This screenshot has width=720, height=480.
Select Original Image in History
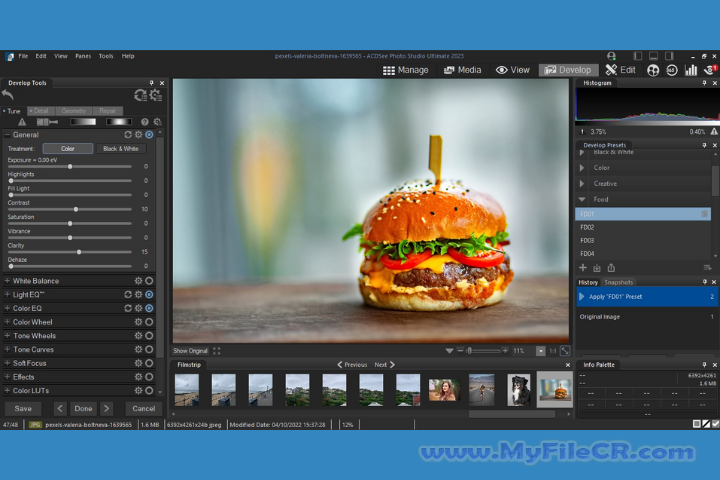pyautogui.click(x=647, y=316)
